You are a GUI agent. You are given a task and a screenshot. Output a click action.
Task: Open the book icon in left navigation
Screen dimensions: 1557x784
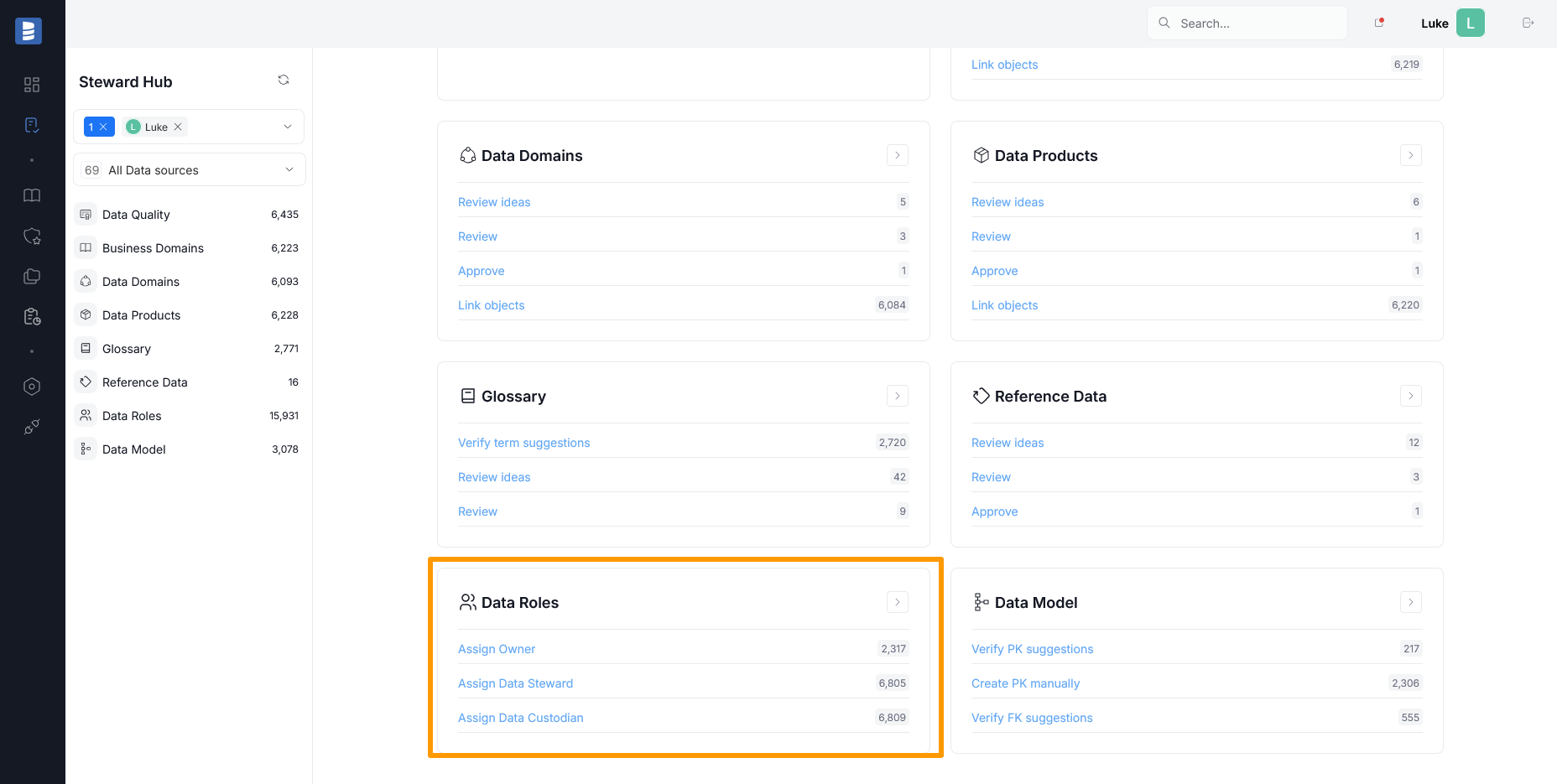pos(32,195)
